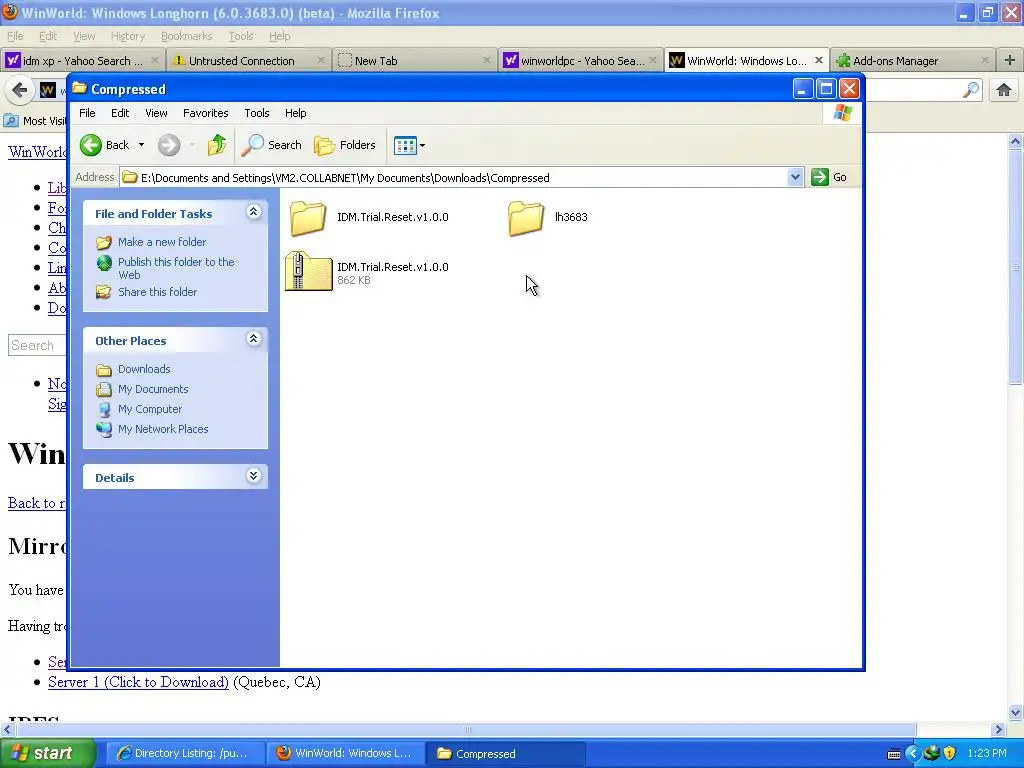Image resolution: width=1024 pixels, height=768 pixels.
Task: Open the Firefox History menu
Action: click(127, 36)
